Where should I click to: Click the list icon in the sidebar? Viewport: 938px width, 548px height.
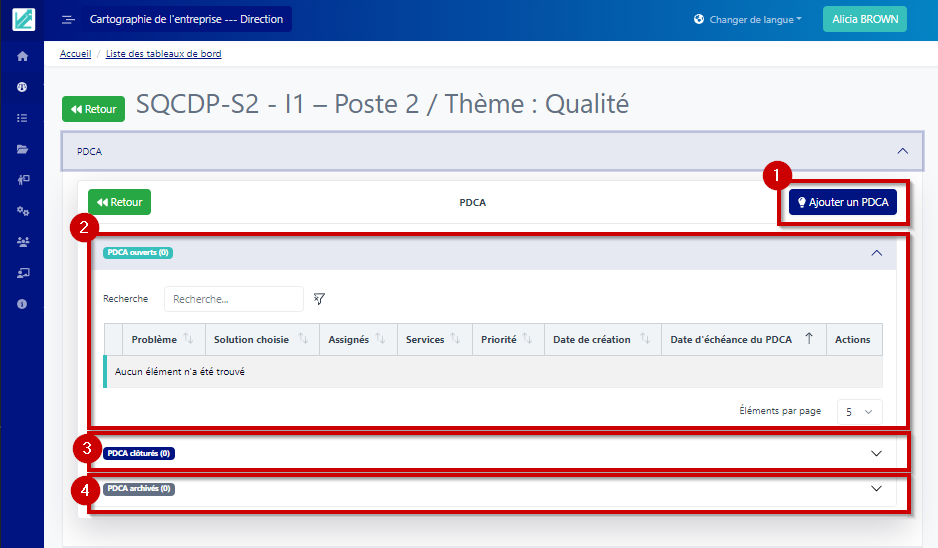coord(22,118)
